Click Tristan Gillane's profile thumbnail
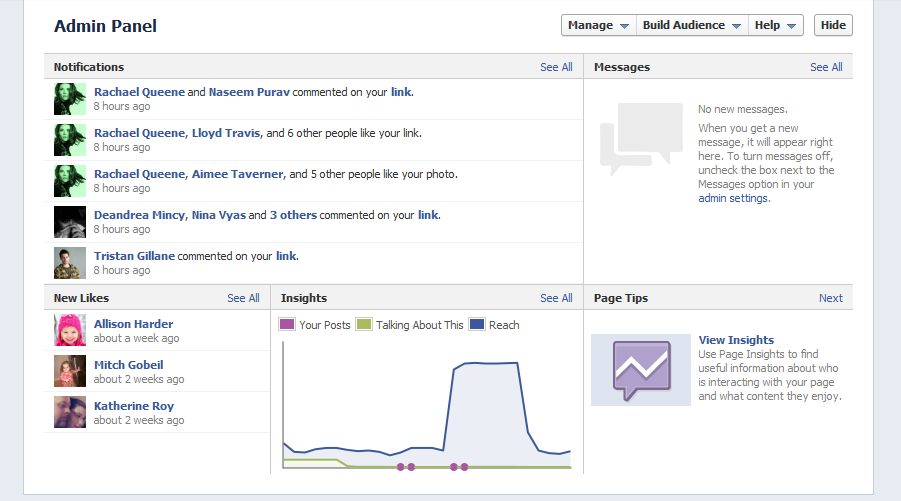This screenshot has height=501, width=901. pos(70,263)
